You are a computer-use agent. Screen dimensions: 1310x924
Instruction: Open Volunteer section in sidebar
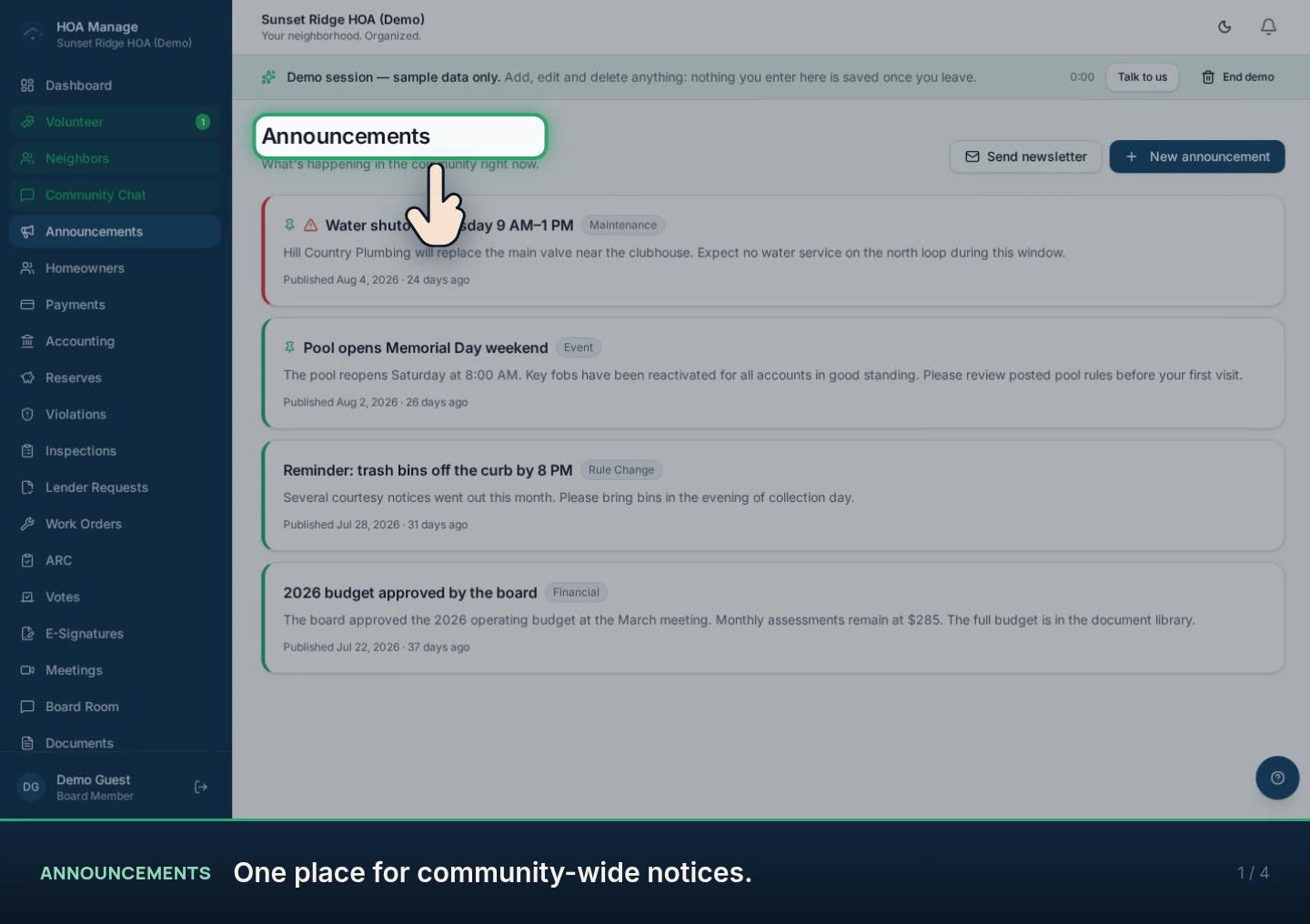(116, 122)
